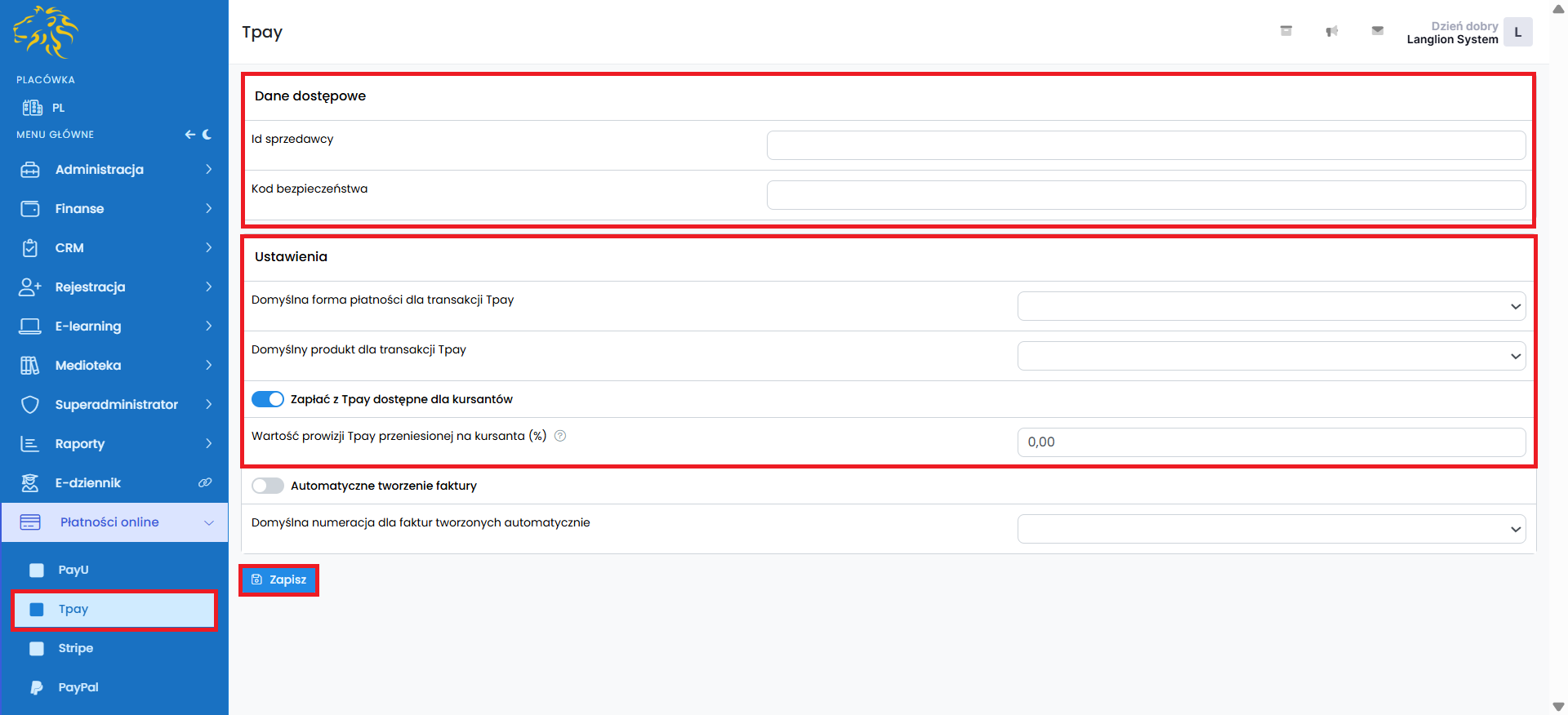Enable Automatyczne tworzenie faktury toggle

268,486
